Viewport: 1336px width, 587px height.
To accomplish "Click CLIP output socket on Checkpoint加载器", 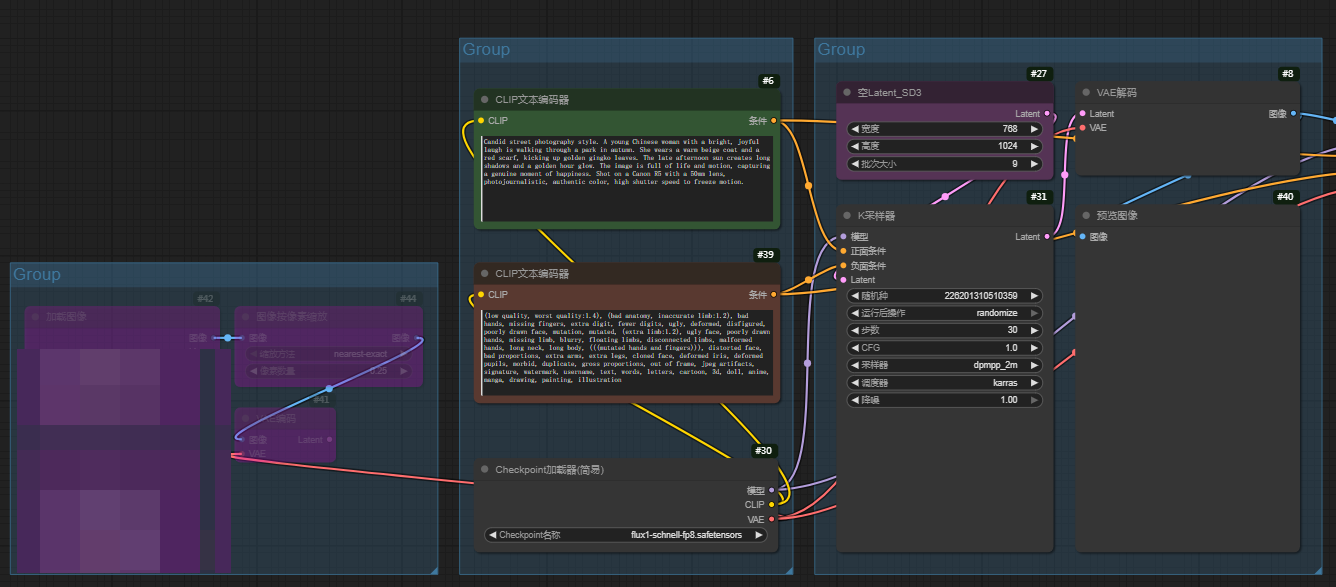I will click(771, 505).
